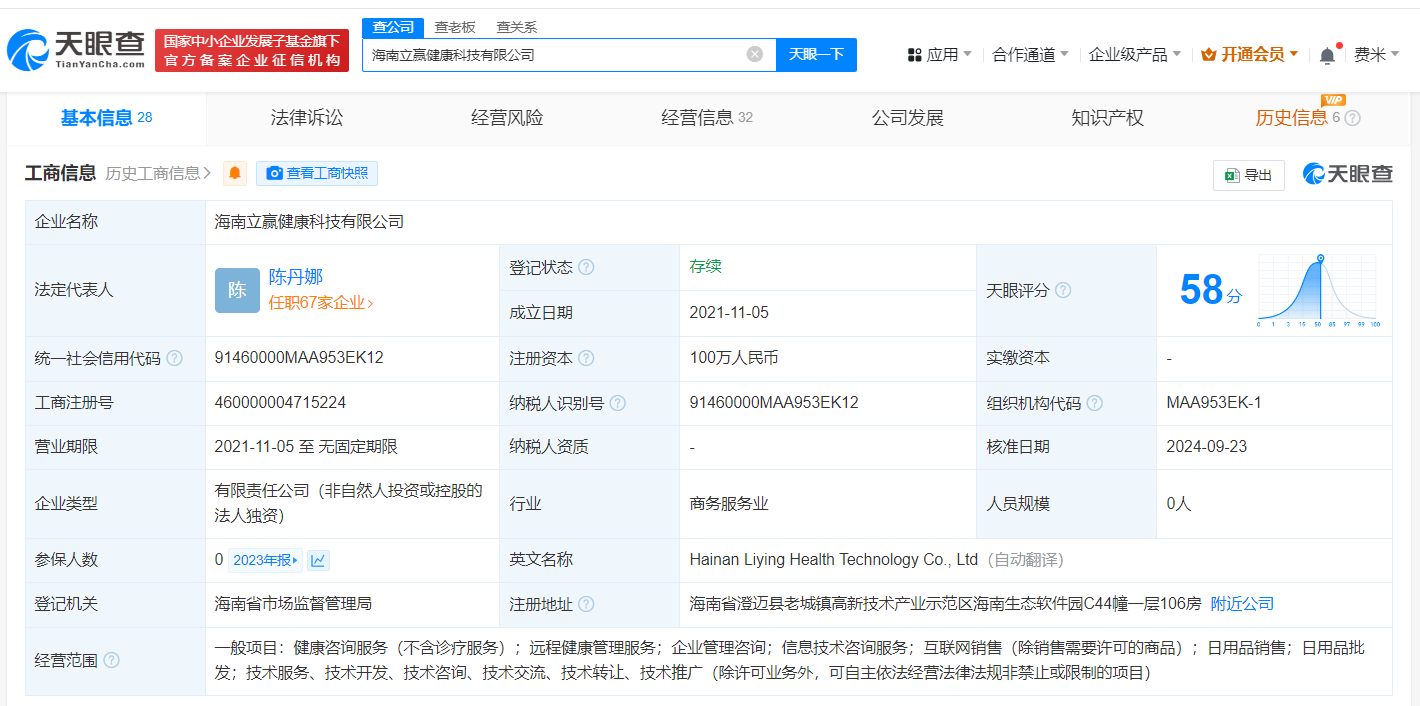
Task: Open the 费米 account dropdown
Action: pos(1377,54)
